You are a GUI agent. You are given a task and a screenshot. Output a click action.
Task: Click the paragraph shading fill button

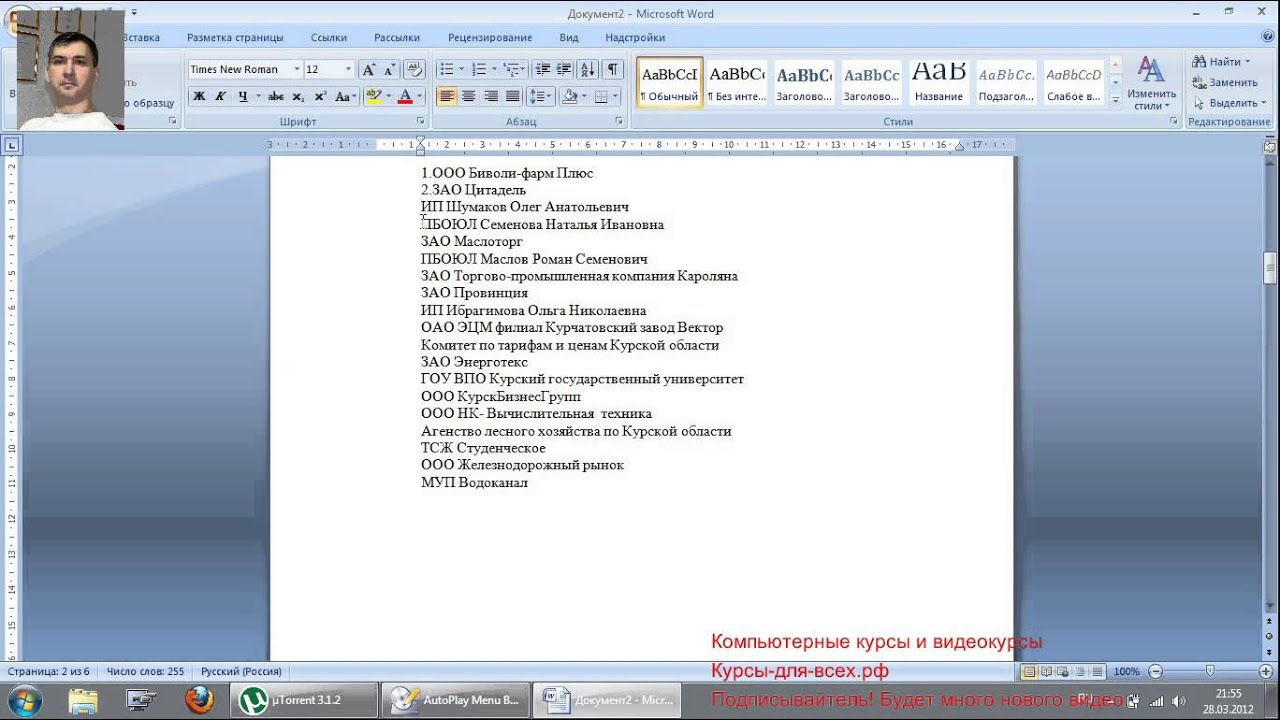[x=570, y=96]
